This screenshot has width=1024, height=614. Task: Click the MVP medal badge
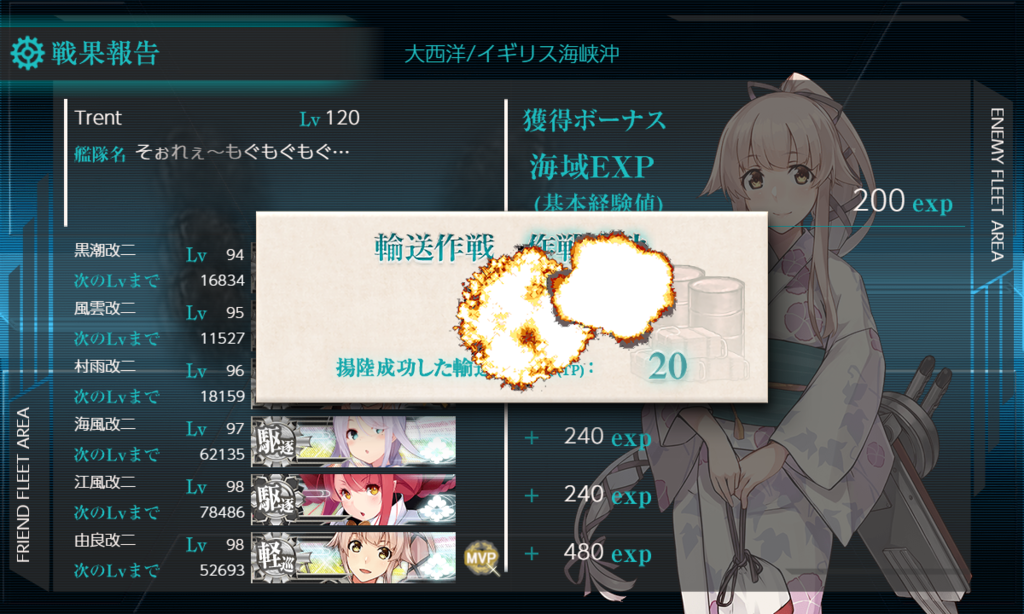tap(481, 558)
